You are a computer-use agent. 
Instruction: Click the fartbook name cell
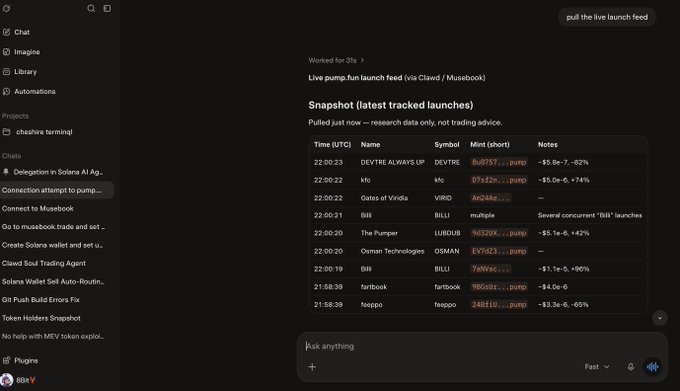click(x=374, y=287)
